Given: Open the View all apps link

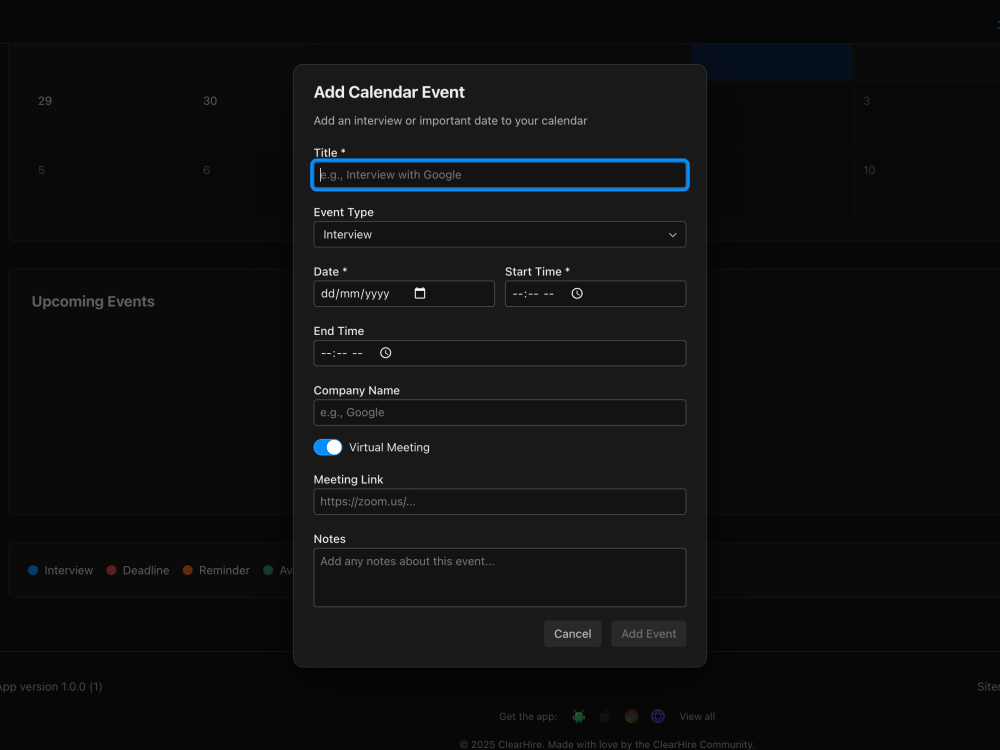Looking at the screenshot, I should (x=697, y=716).
